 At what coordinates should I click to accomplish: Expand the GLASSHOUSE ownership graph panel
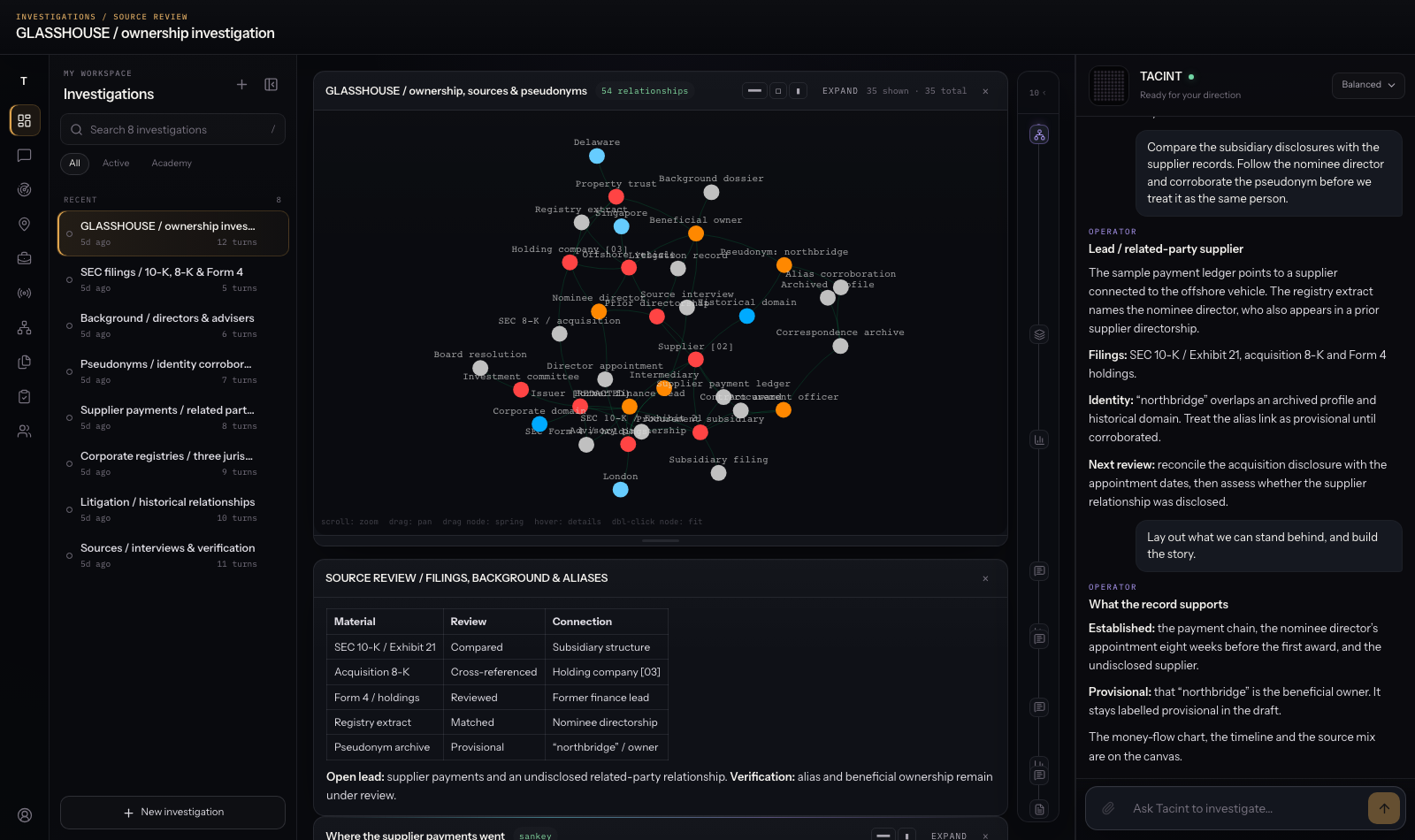(840, 91)
